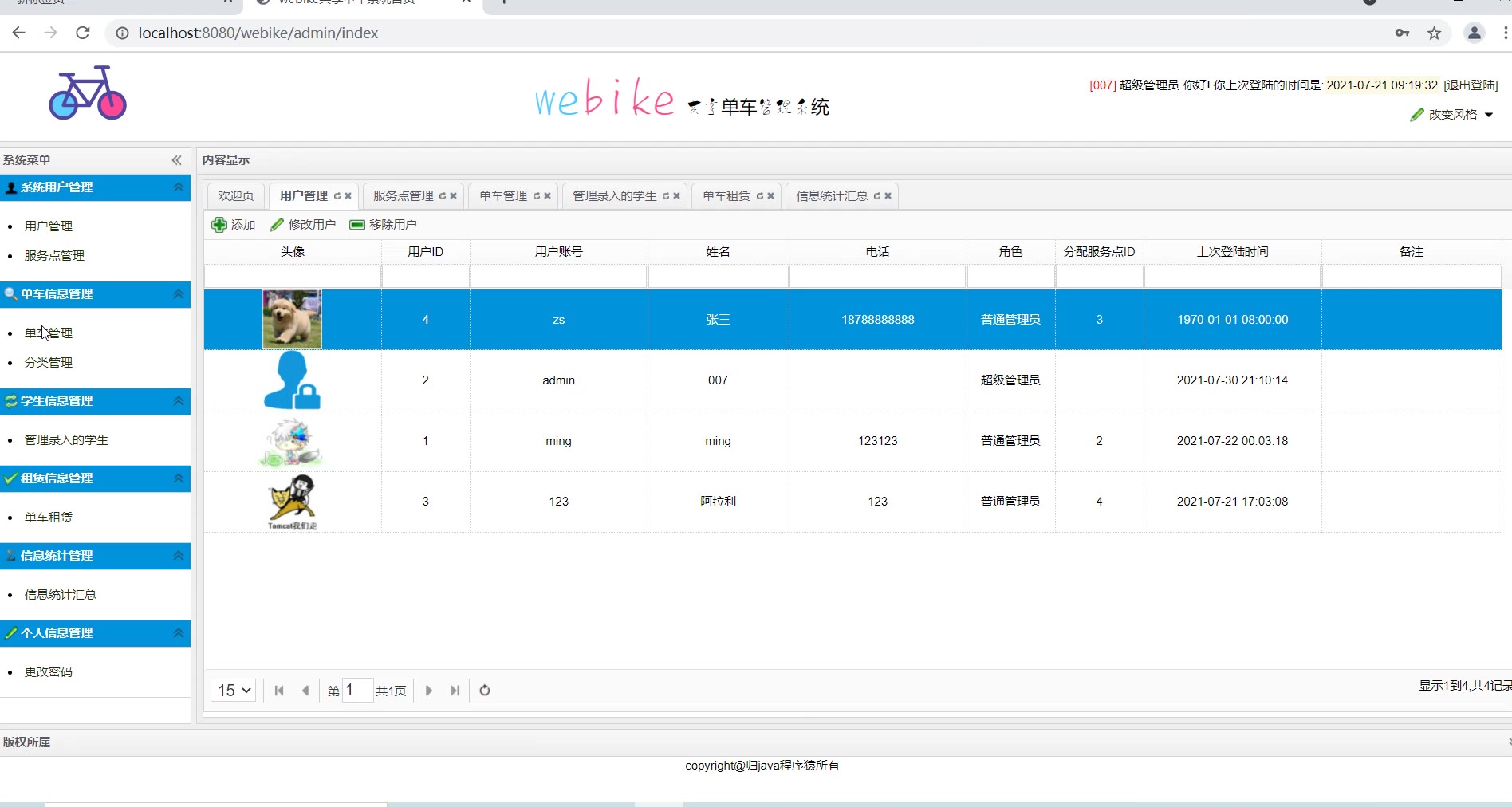Select the cell with phone 123123

[x=878, y=441]
